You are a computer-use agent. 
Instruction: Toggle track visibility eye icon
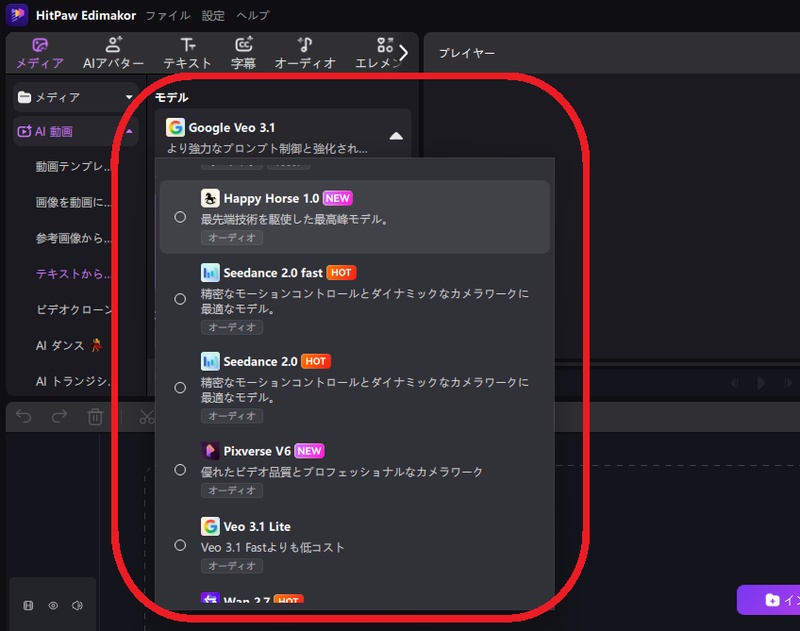click(x=53, y=605)
